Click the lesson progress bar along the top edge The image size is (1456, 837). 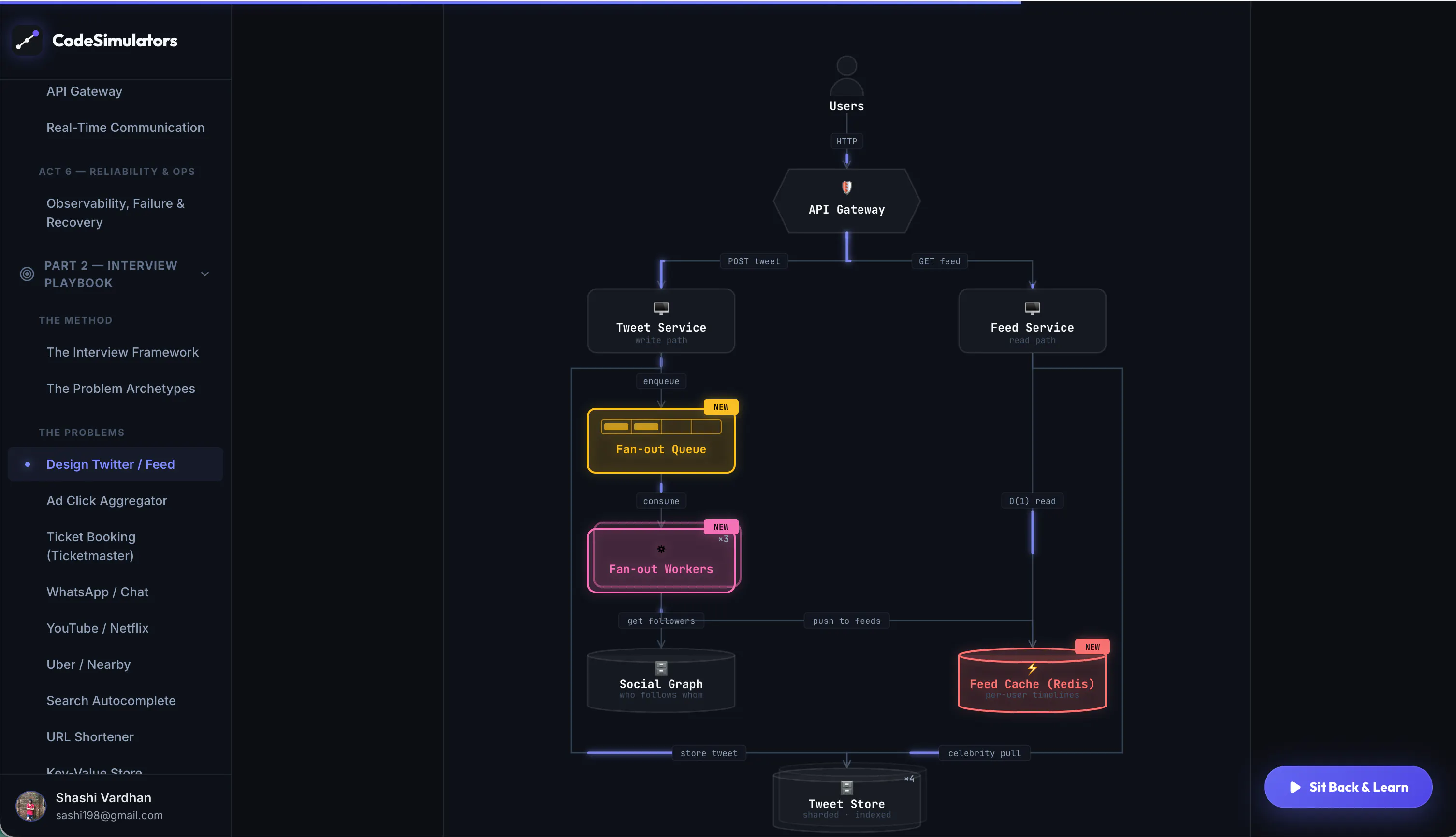pos(510,2)
